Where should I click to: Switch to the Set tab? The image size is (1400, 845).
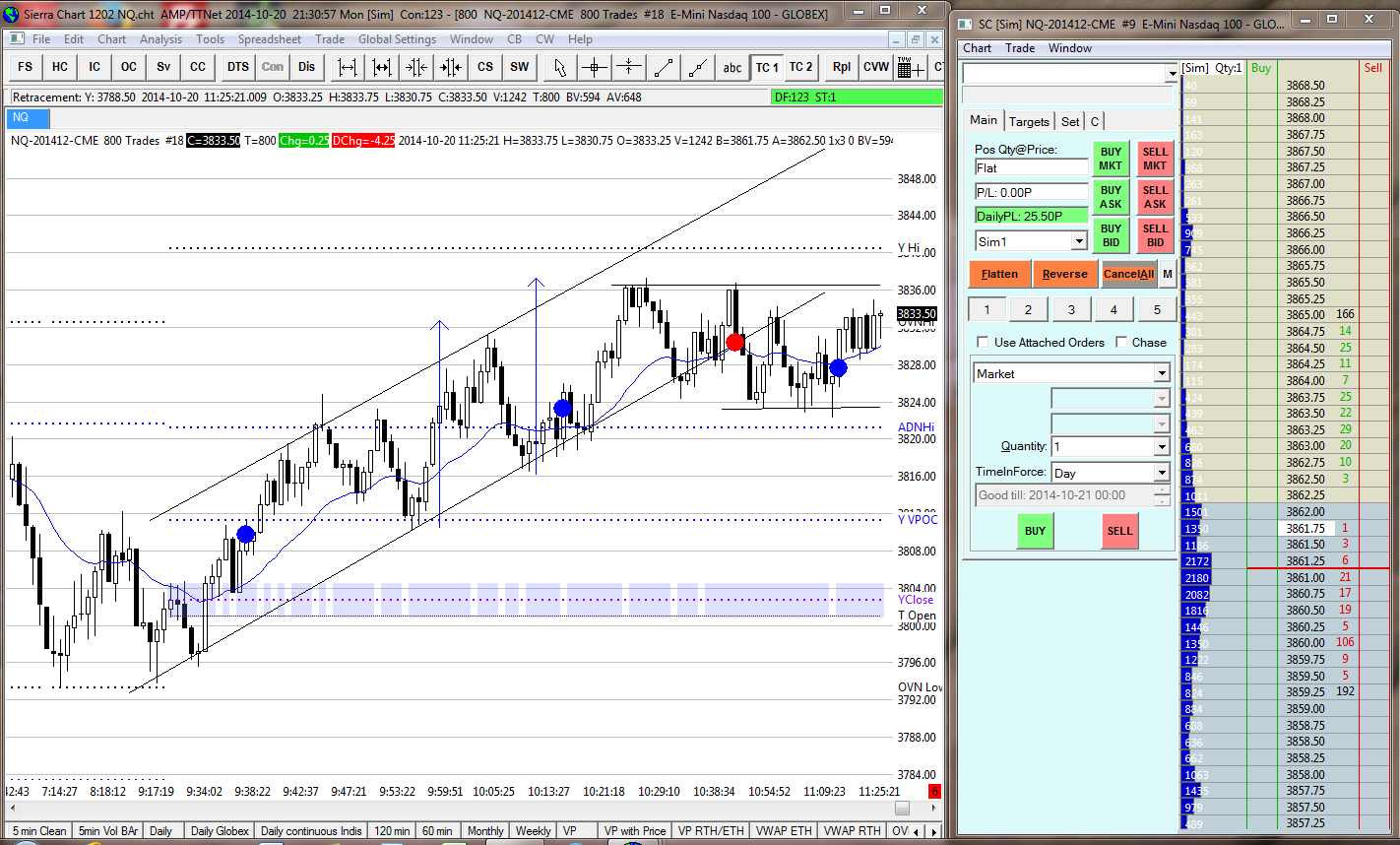point(1070,121)
